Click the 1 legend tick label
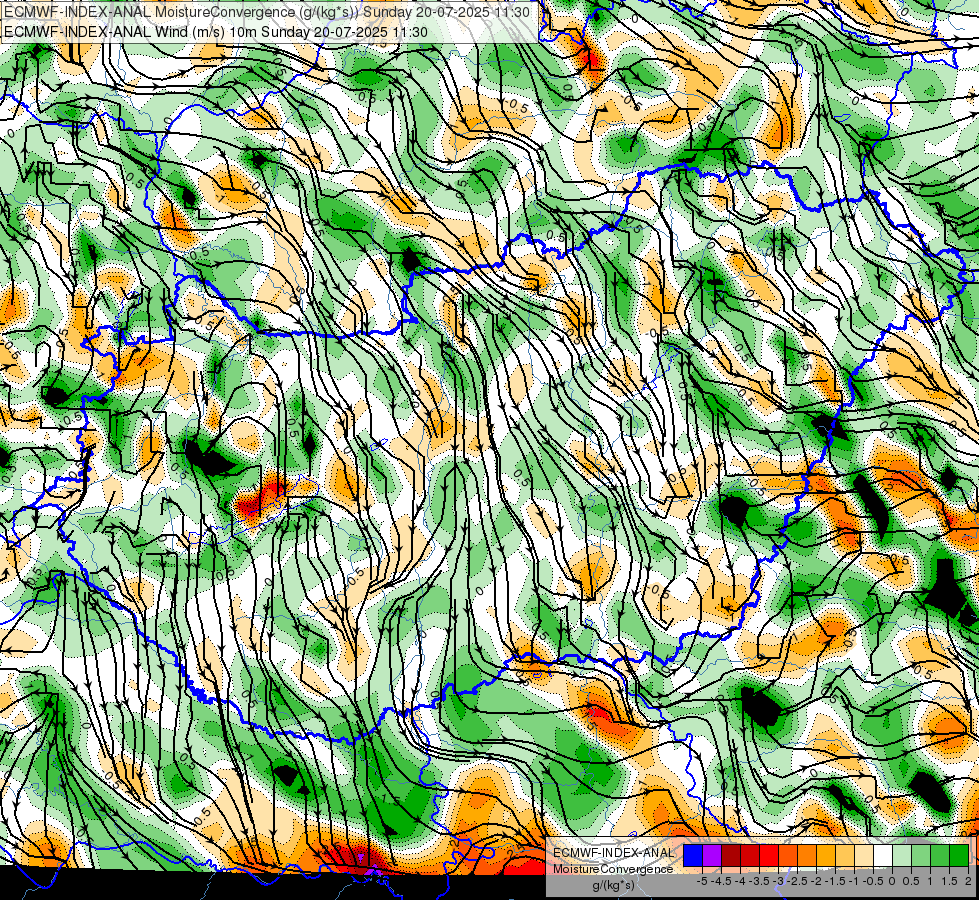 (x=930, y=881)
